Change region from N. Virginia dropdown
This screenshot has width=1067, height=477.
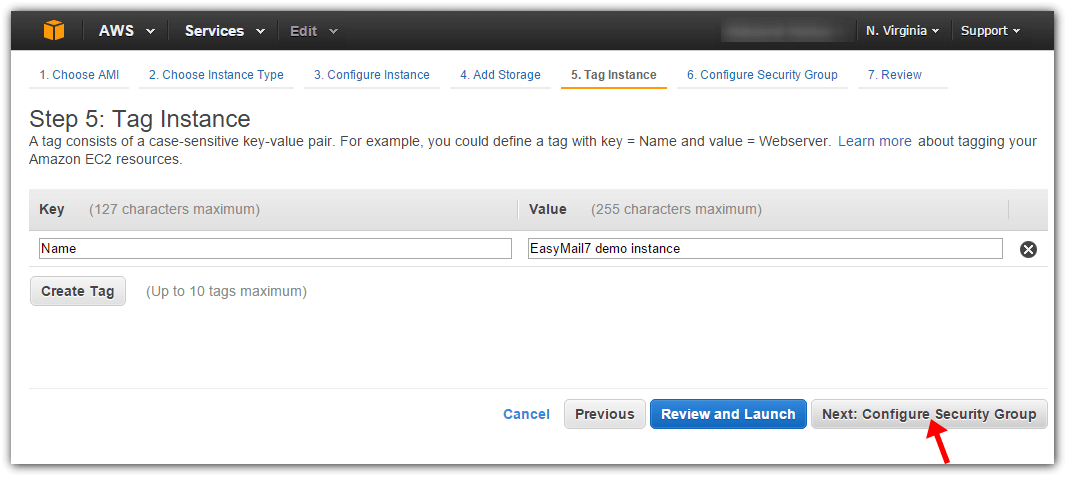click(902, 31)
